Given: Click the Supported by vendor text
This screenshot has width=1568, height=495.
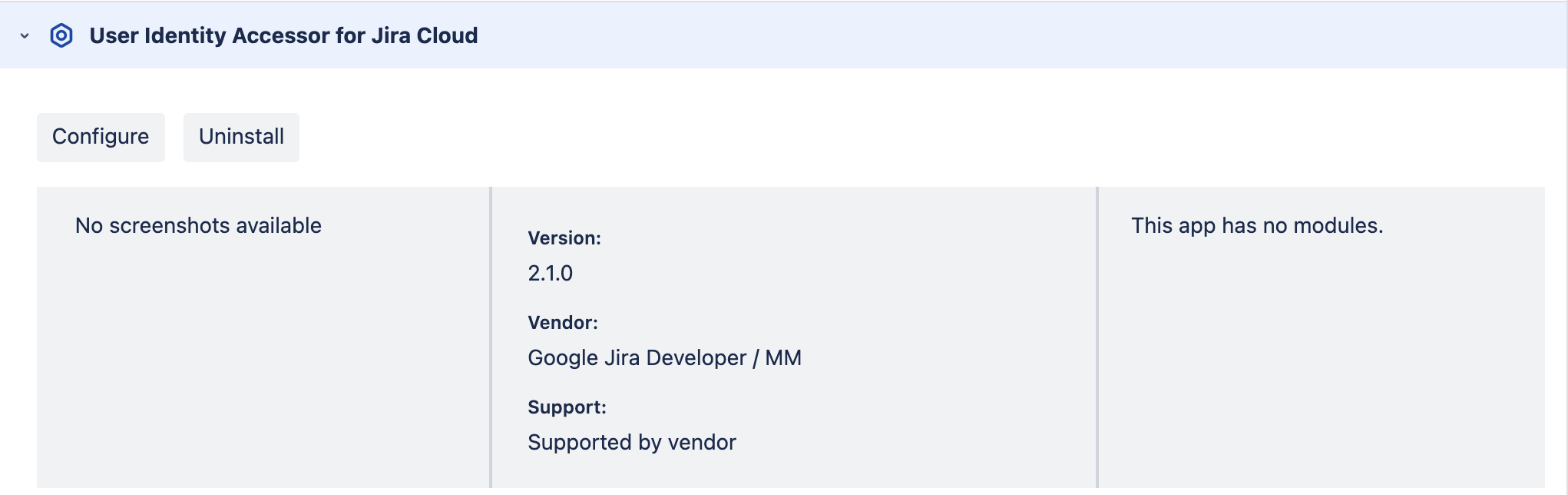Looking at the screenshot, I should tap(630, 441).
